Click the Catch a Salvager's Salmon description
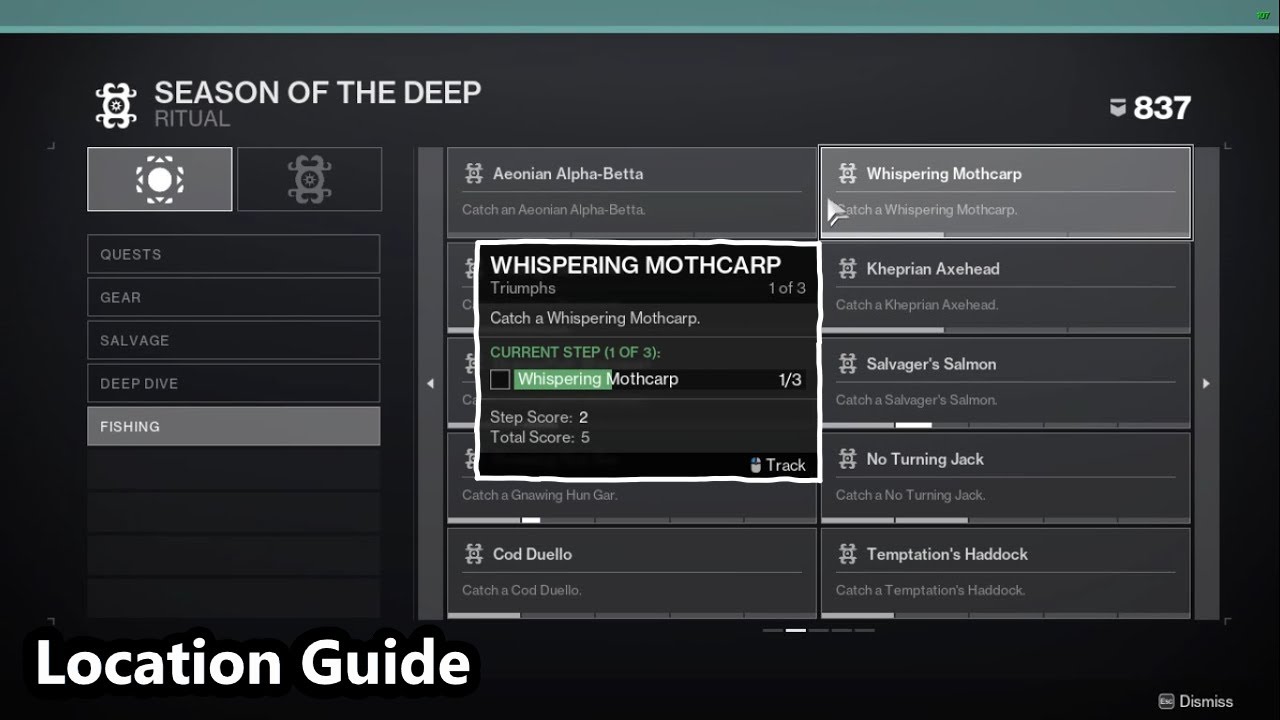This screenshot has height=720, width=1280. click(917, 400)
